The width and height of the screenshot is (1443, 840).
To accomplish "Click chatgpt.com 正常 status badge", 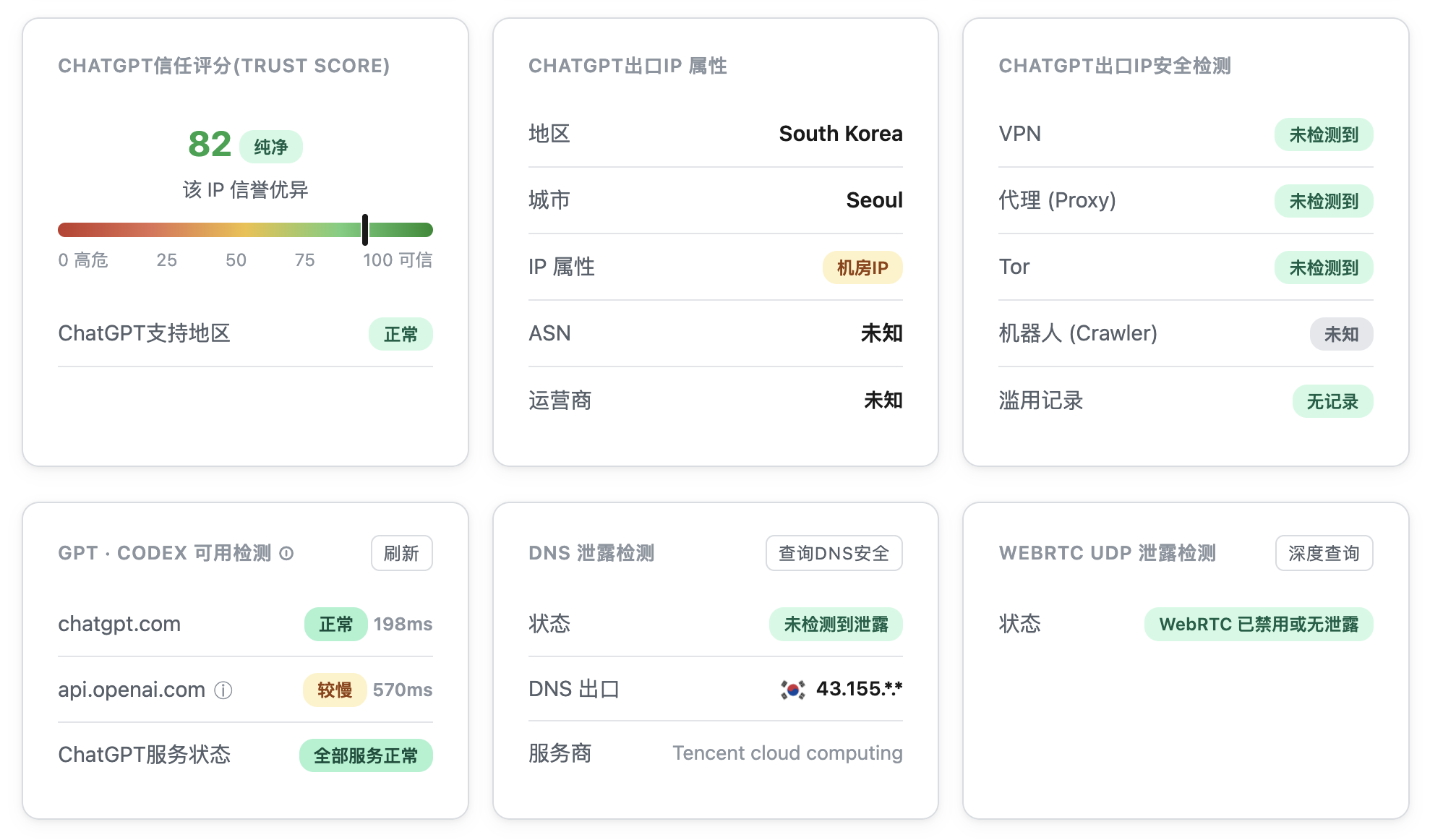I will click(336, 624).
